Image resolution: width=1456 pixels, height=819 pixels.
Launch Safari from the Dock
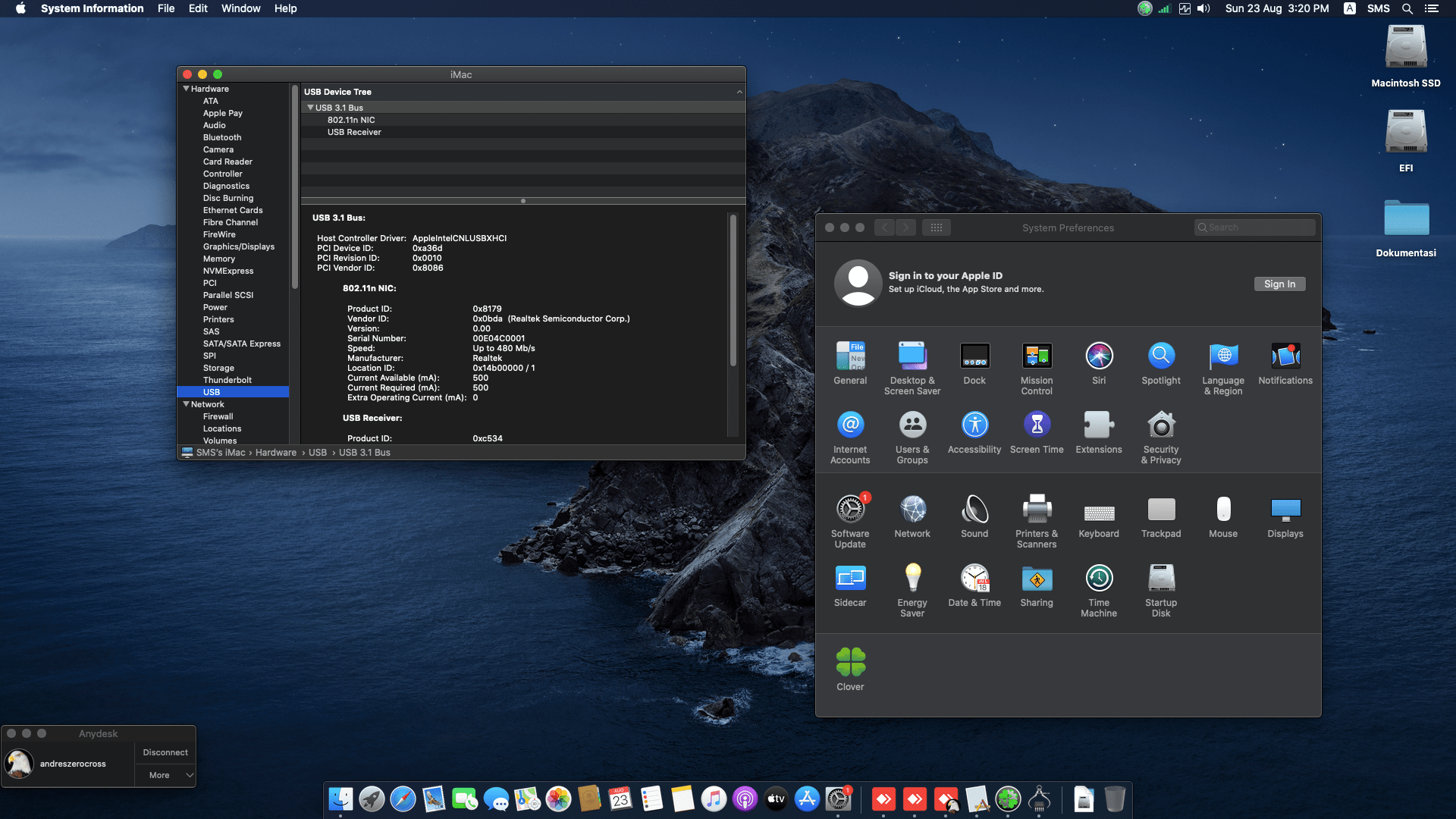click(x=403, y=799)
